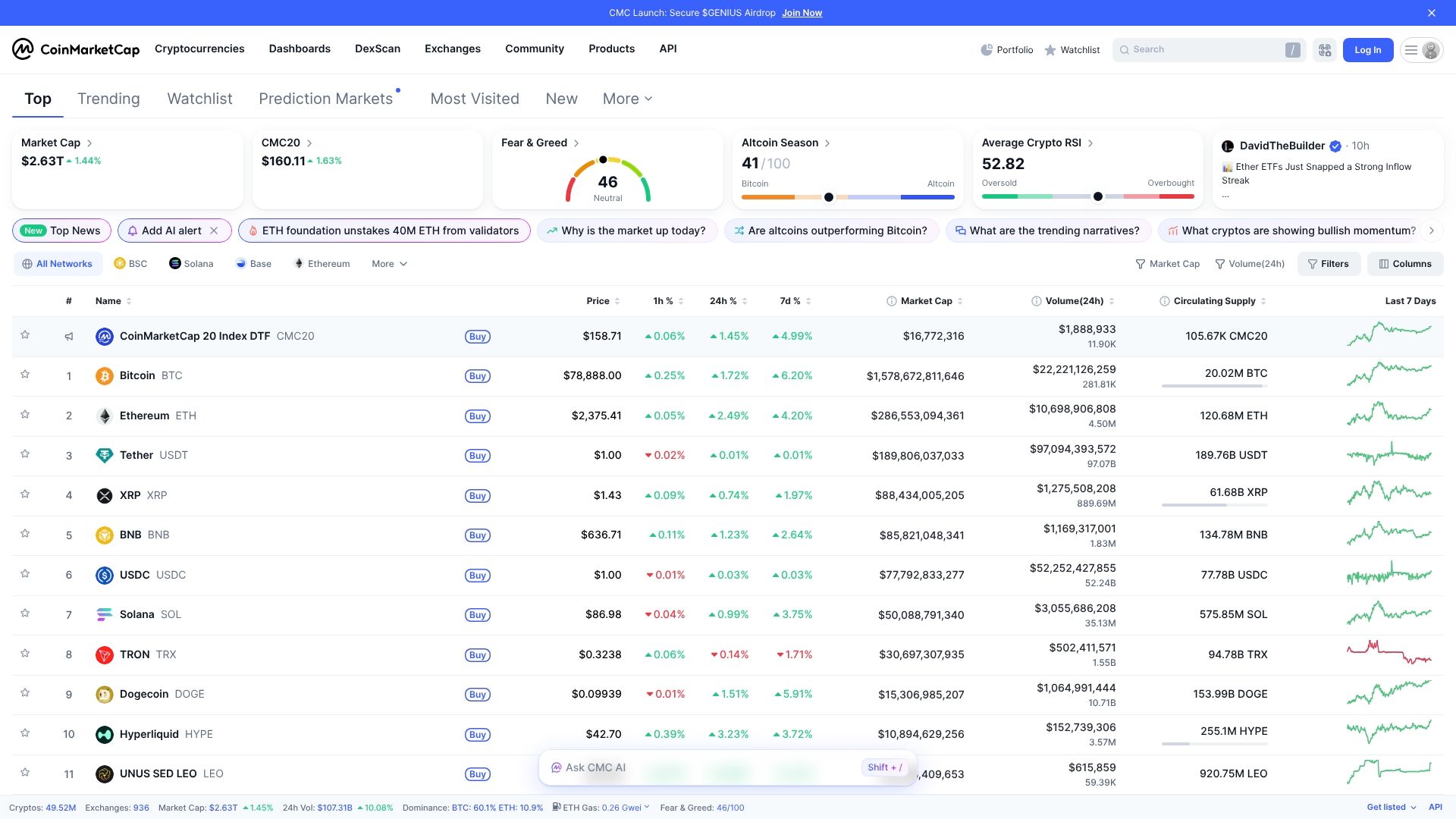
Task: Click the Average Crypto RSI slider
Action: (1088, 197)
